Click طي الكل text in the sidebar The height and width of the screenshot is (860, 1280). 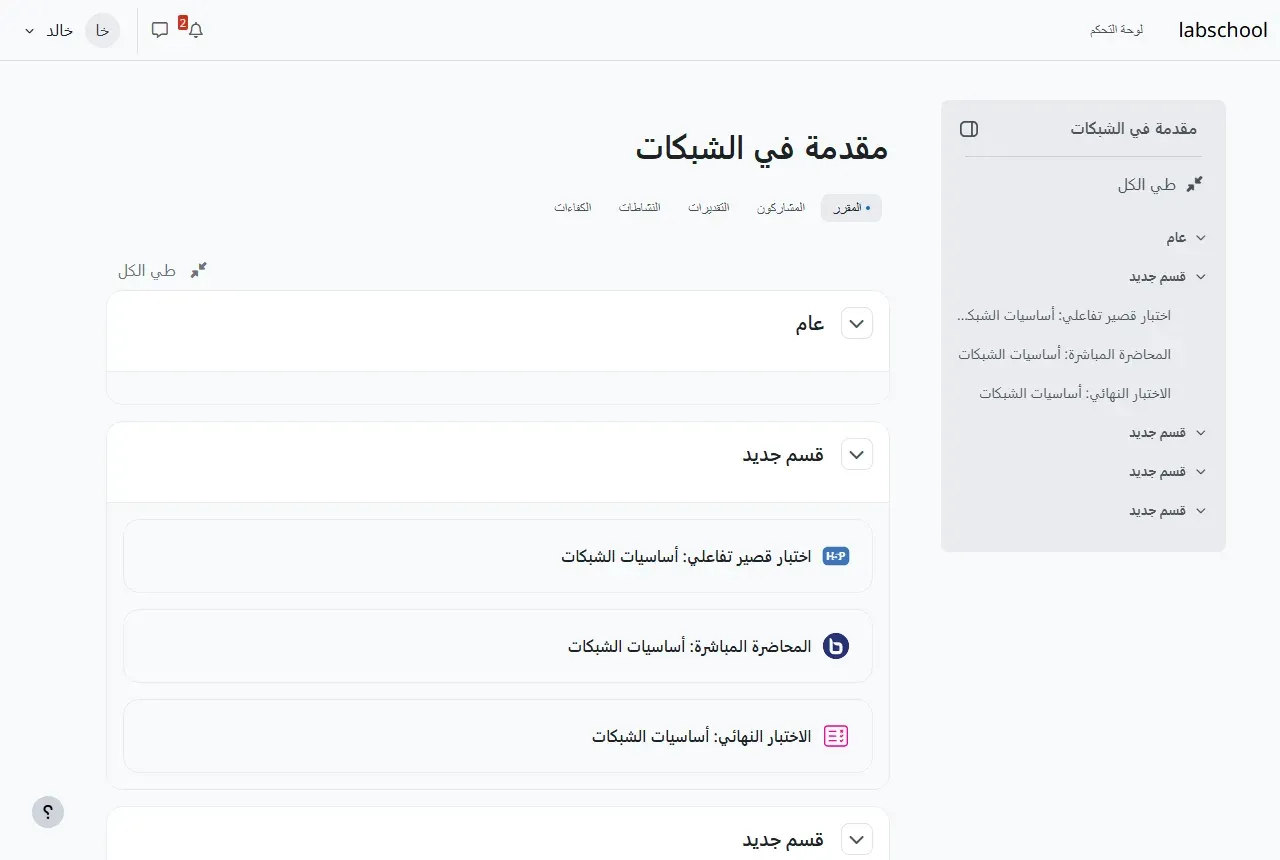[1147, 185]
